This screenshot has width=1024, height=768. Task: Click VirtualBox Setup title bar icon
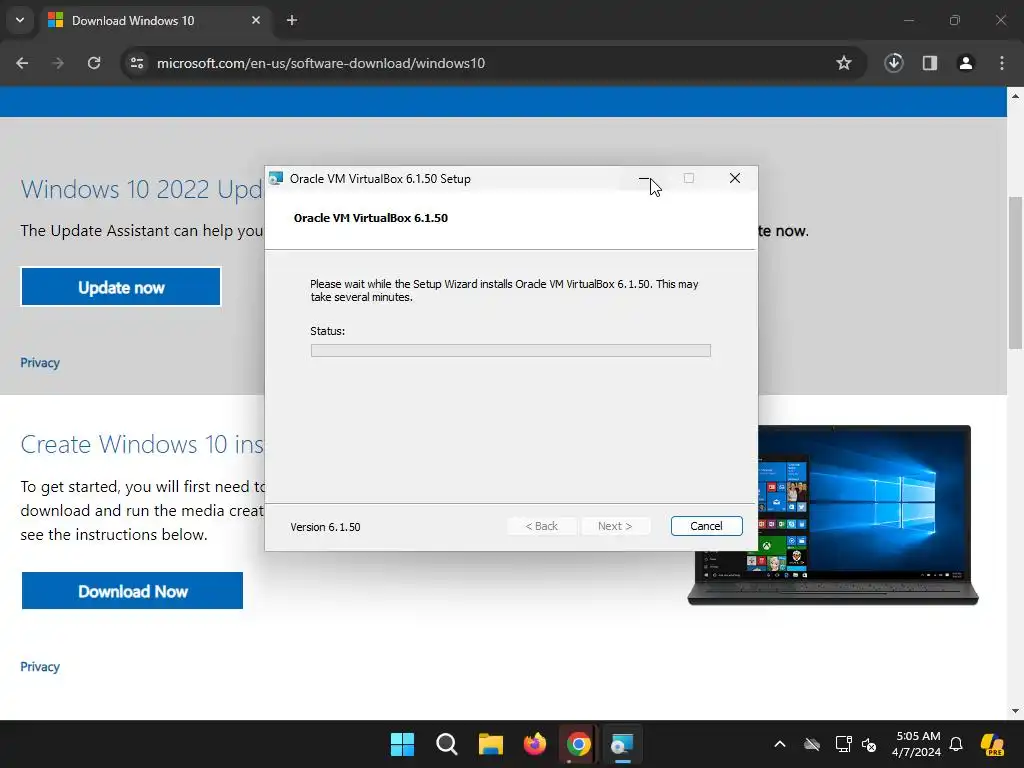coord(276,178)
